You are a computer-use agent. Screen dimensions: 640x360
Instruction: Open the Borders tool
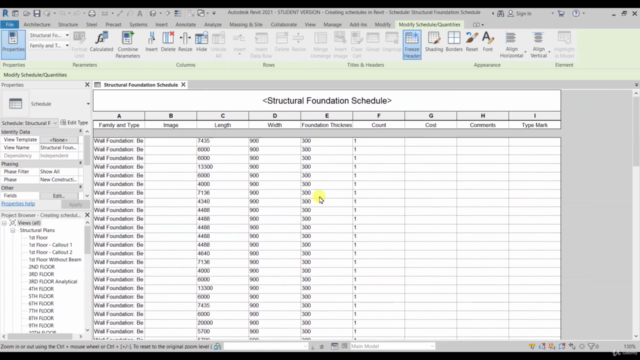[x=454, y=42]
